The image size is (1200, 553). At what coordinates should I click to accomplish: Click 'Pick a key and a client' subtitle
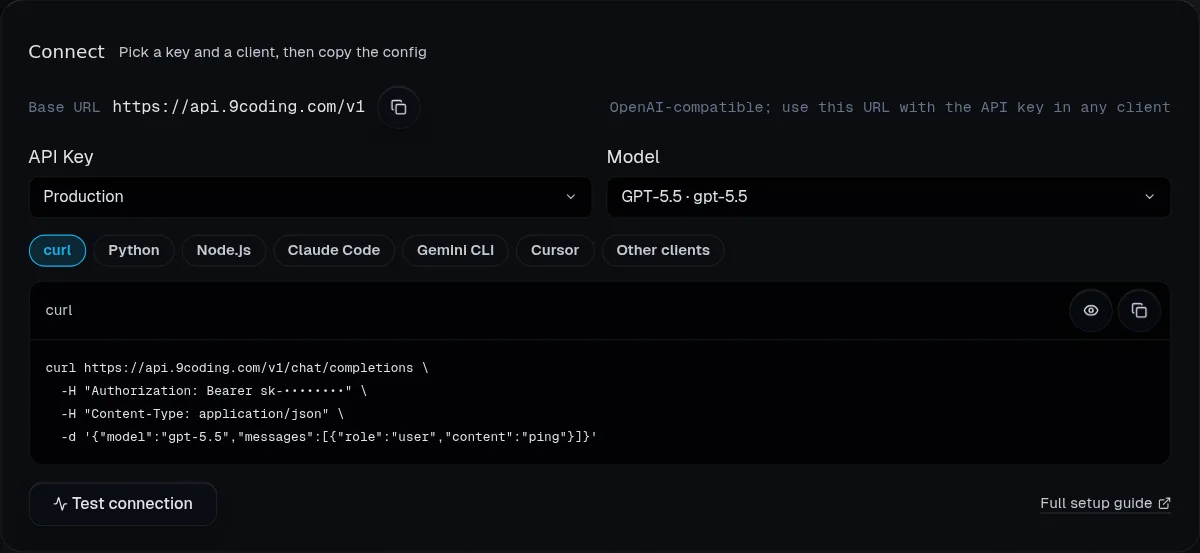coord(273,52)
